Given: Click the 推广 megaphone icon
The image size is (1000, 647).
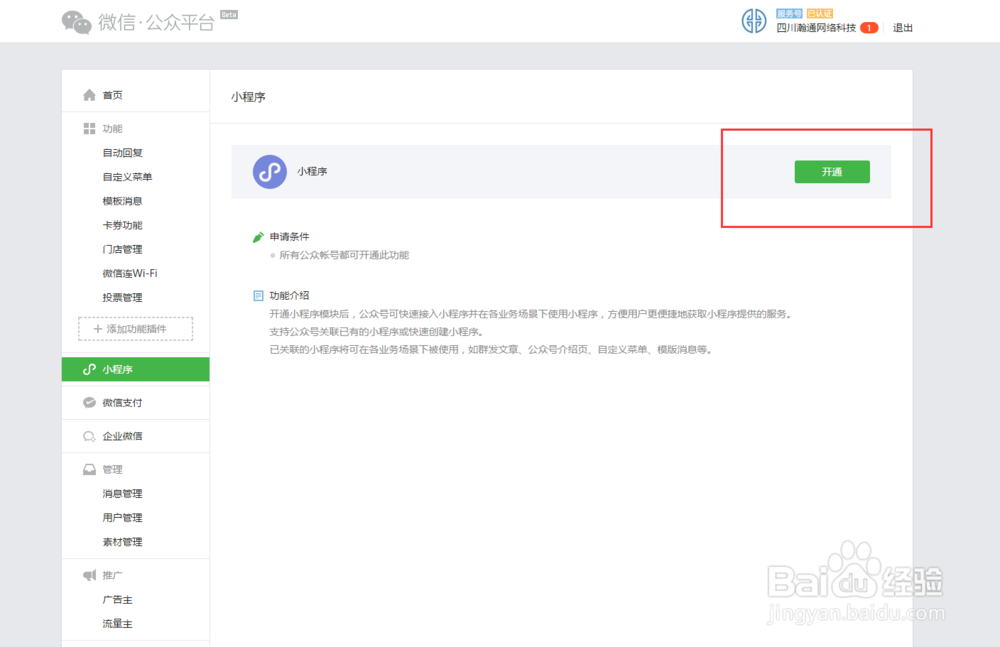Looking at the screenshot, I should [88, 574].
